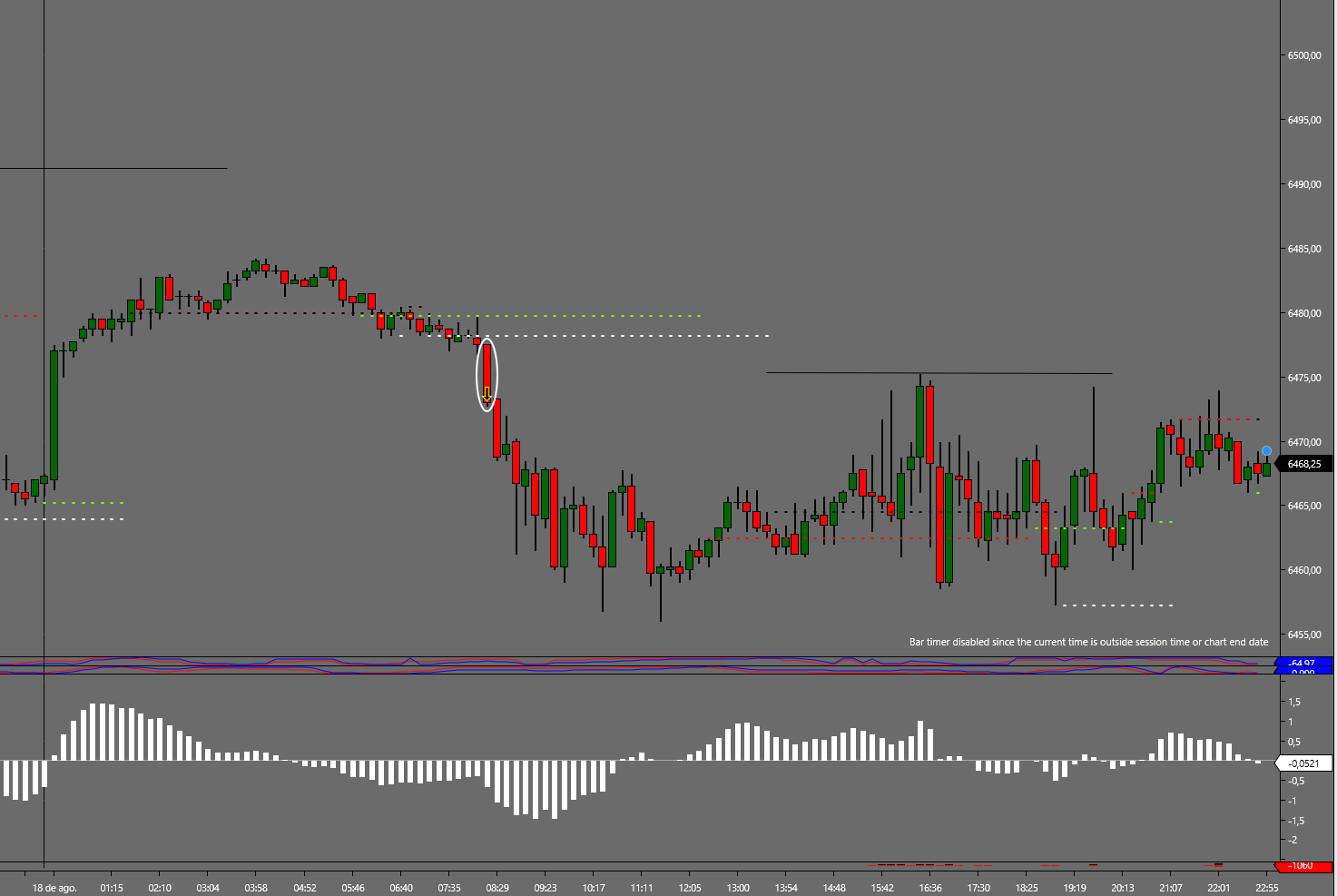Click the 6475,00 price axis label

tap(1304, 379)
